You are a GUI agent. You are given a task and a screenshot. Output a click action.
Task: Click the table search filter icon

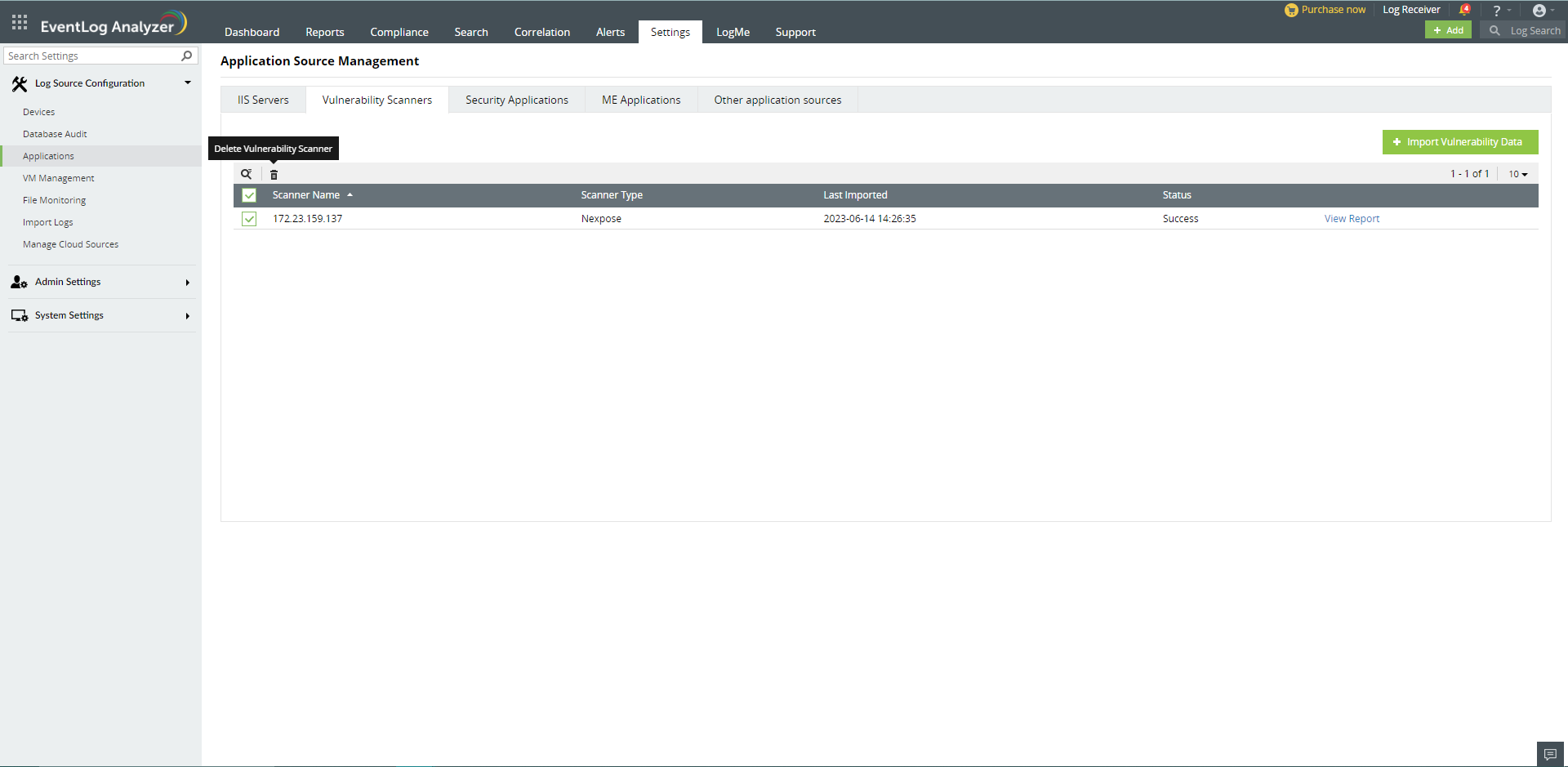(247, 173)
